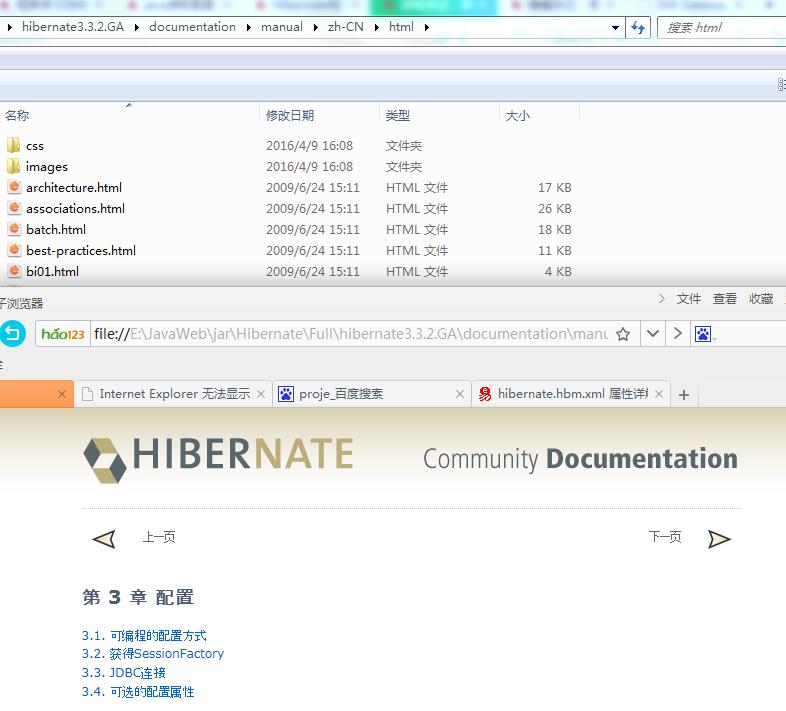
Task: Click the 下一页 link
Action: pyautogui.click(x=665, y=538)
